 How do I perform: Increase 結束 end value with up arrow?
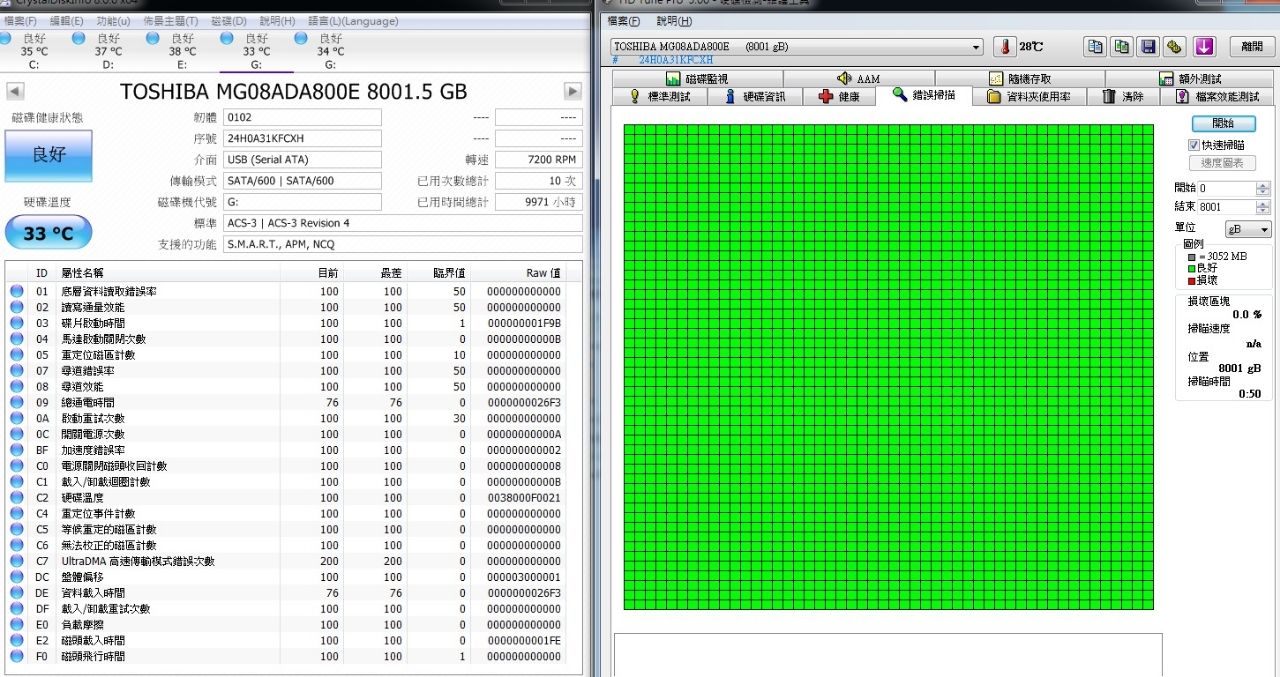1264,203
